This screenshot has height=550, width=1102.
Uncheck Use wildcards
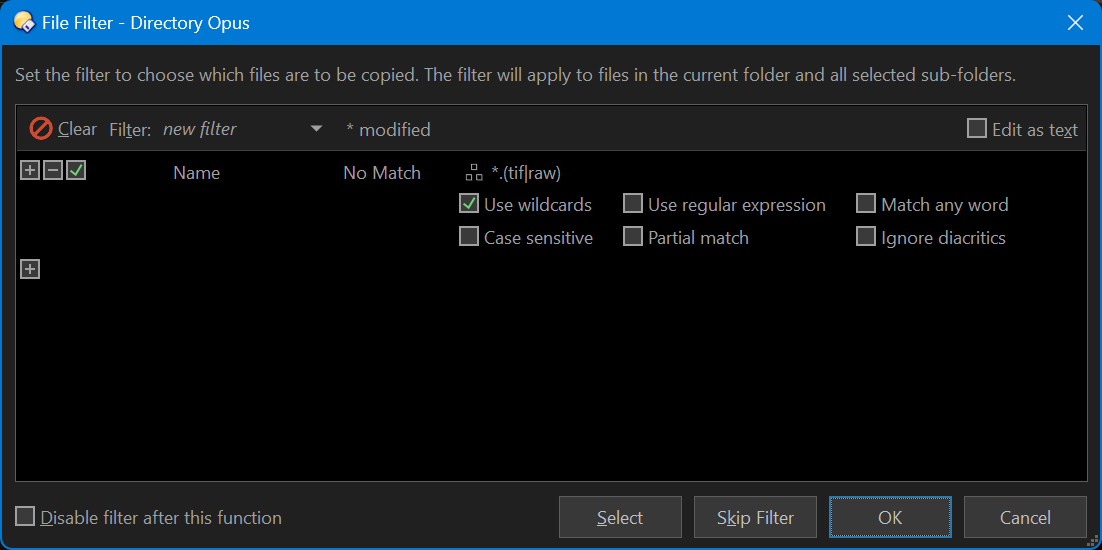(x=469, y=204)
